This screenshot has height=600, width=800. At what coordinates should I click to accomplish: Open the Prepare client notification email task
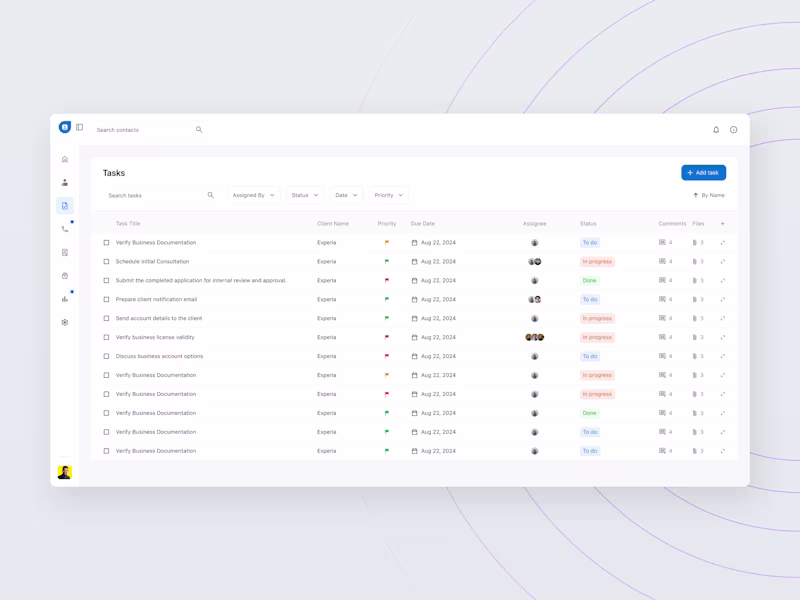coord(156,299)
